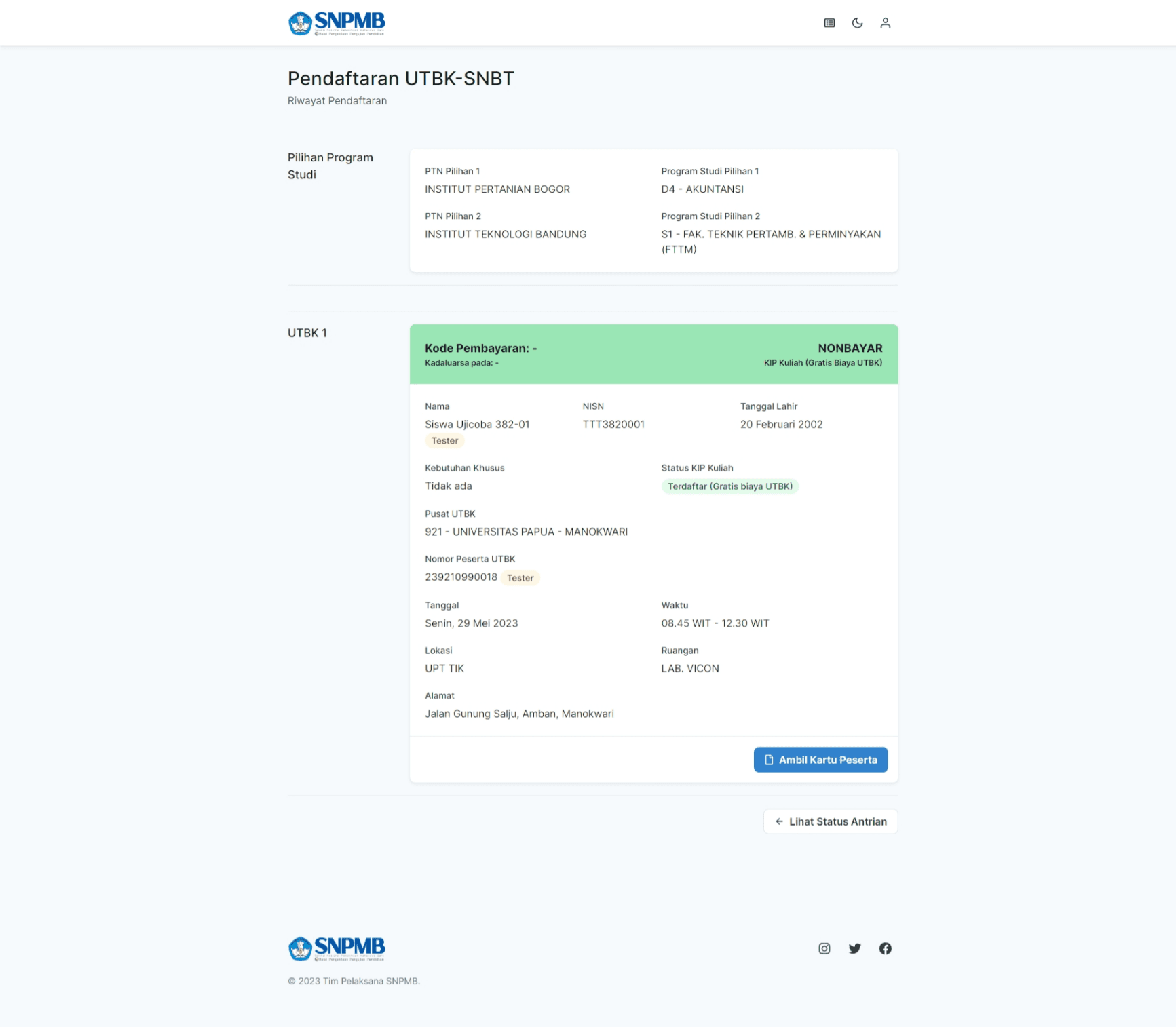Open the user account icon
The height and width of the screenshot is (1027, 1176).
pyautogui.click(x=886, y=22)
